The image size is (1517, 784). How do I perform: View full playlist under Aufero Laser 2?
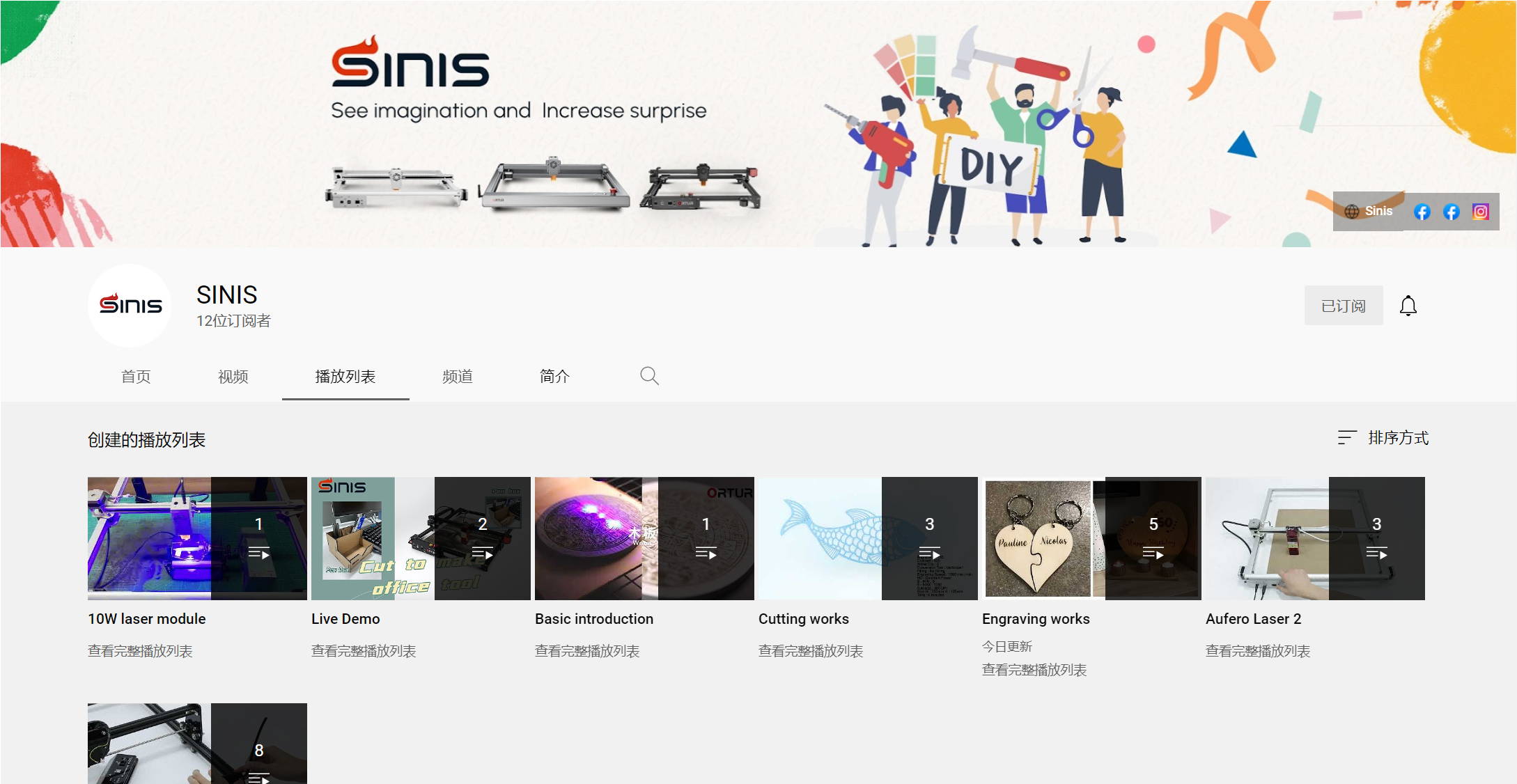point(1258,651)
